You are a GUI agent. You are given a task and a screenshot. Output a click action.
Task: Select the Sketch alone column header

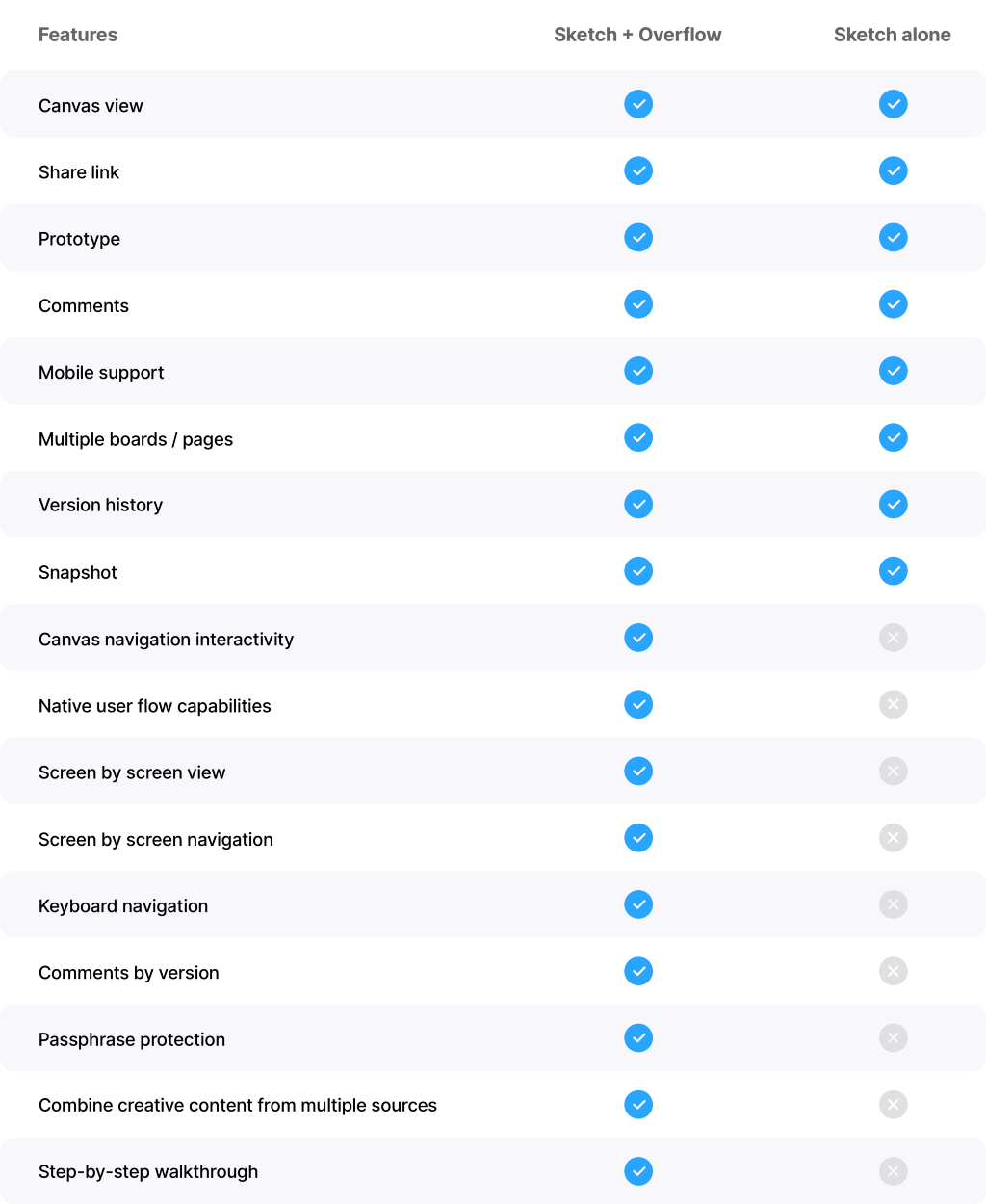click(893, 35)
